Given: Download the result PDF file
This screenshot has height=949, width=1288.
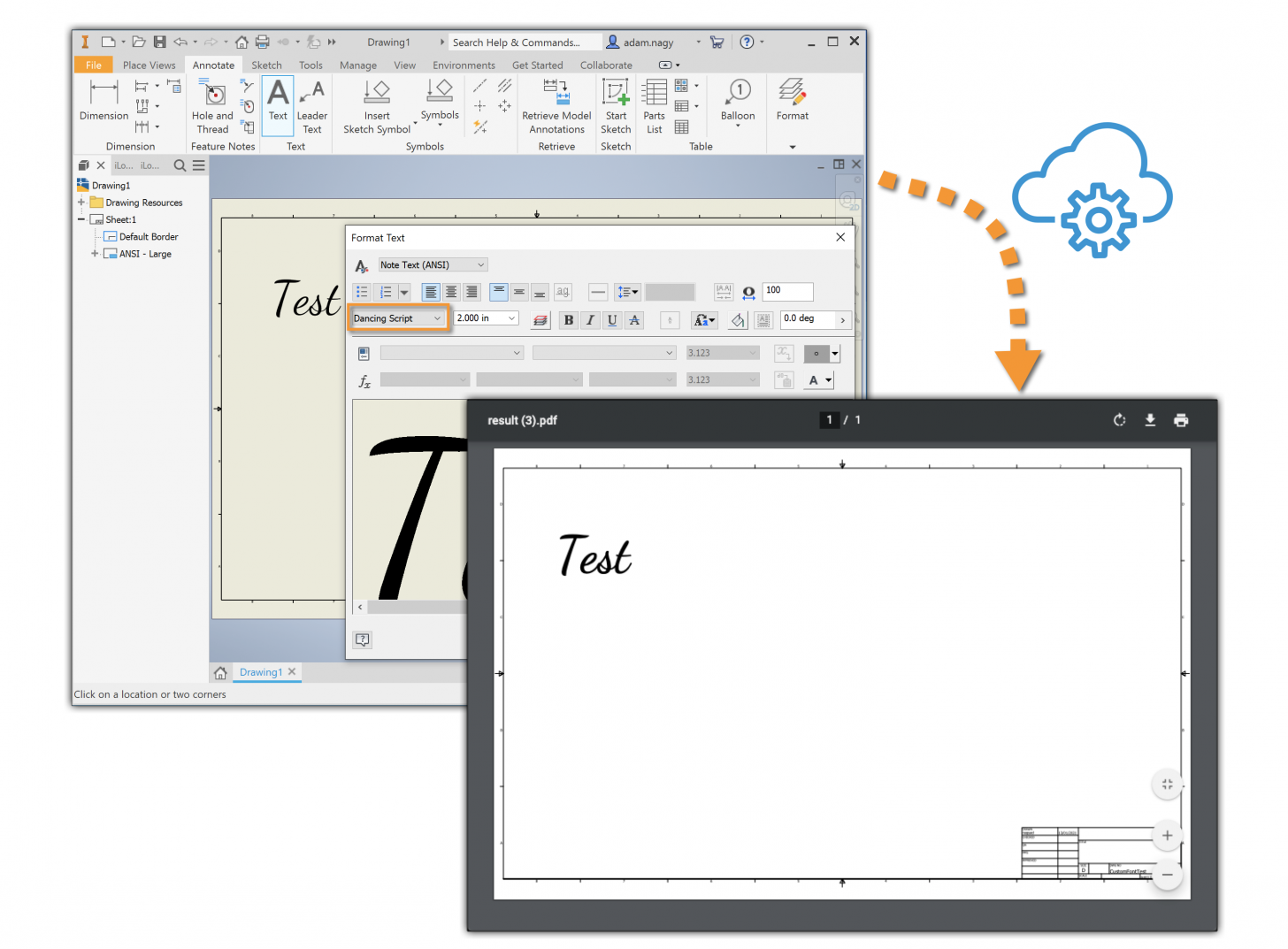Looking at the screenshot, I should pos(1150,420).
